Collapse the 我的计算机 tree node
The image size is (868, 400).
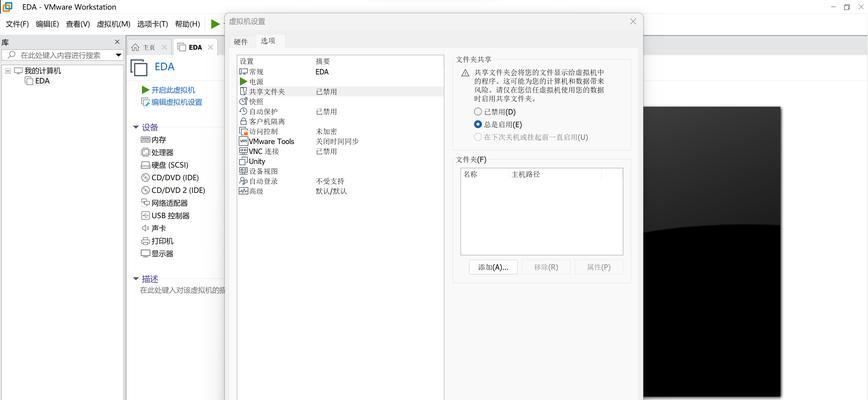[8, 71]
